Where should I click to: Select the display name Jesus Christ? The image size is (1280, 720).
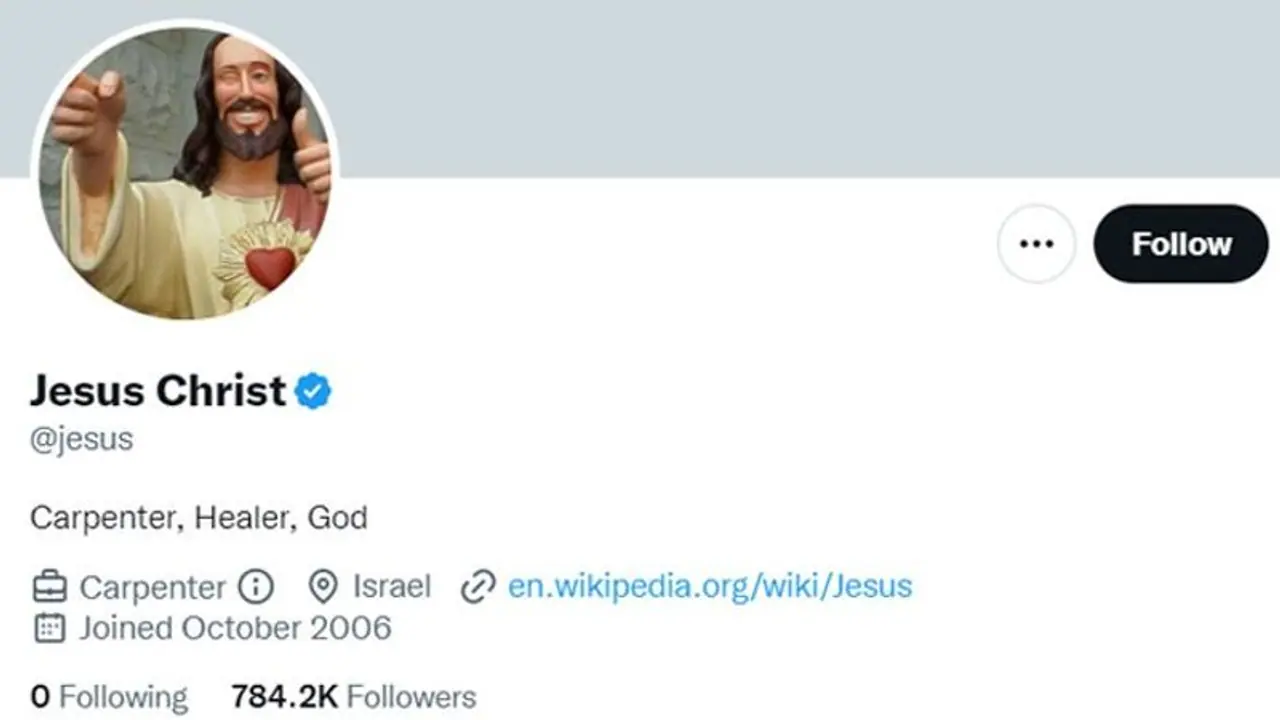coord(155,391)
